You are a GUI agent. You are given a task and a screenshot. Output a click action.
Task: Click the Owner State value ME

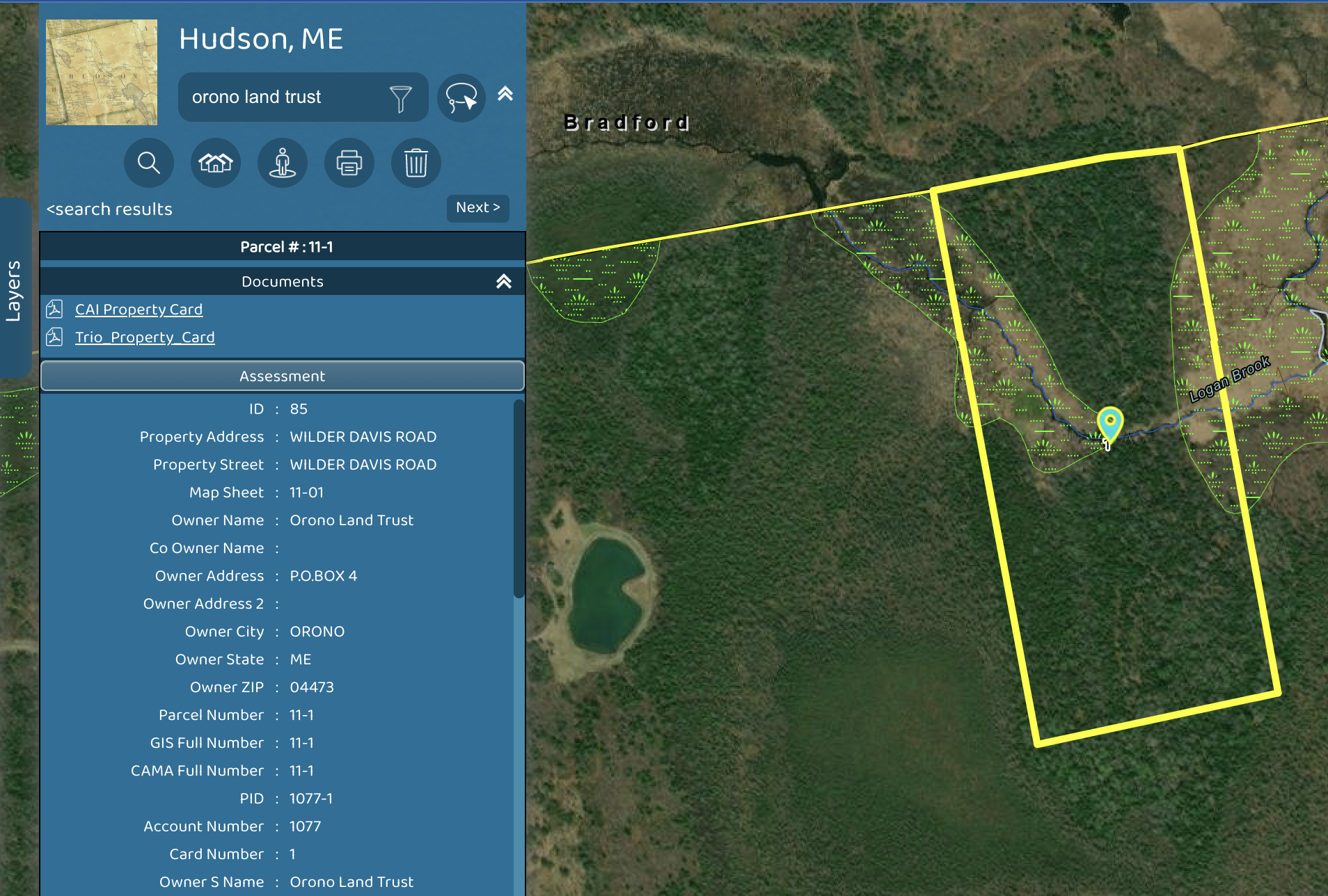[300, 659]
